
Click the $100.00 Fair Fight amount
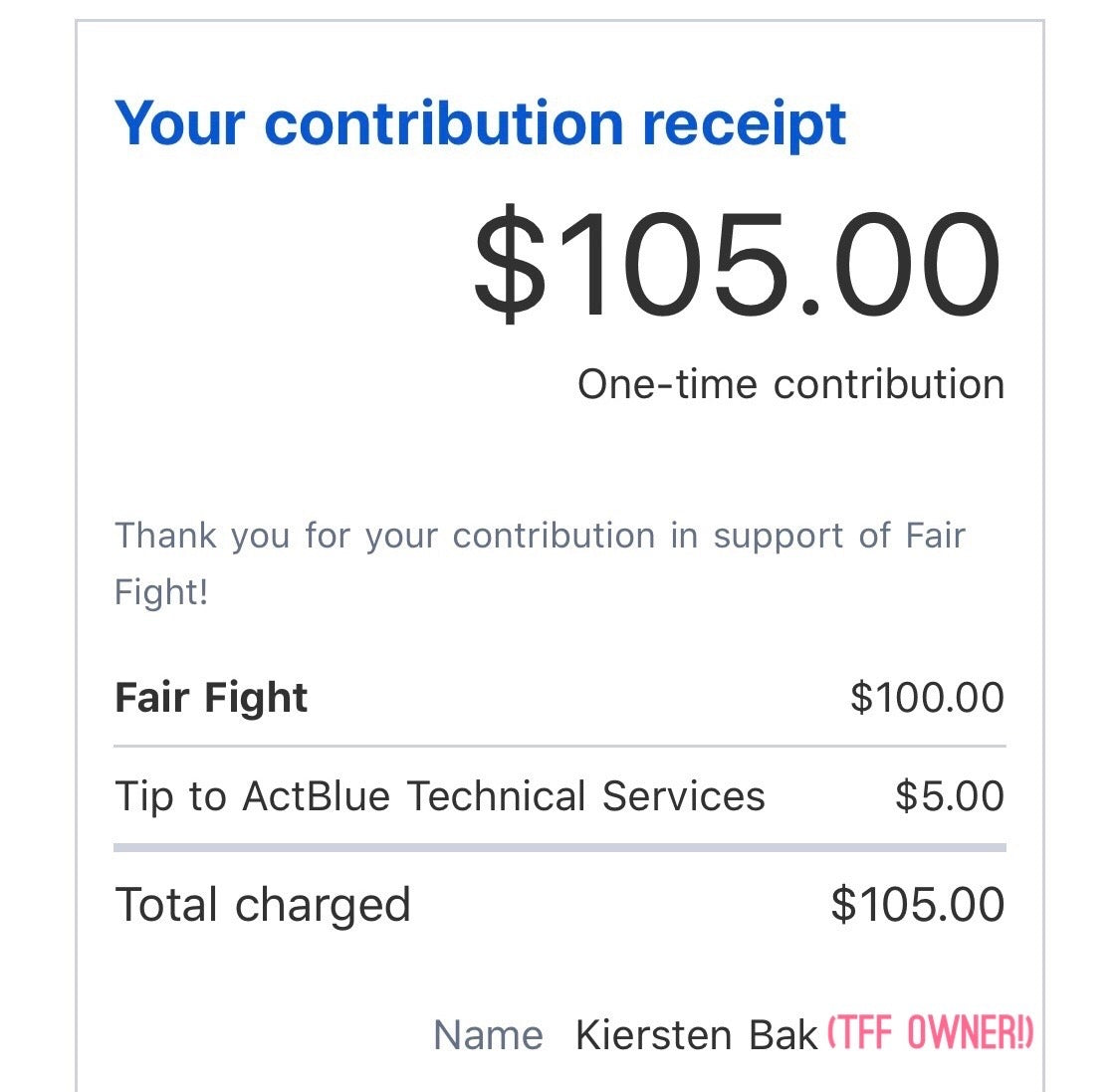pyautogui.click(x=927, y=698)
